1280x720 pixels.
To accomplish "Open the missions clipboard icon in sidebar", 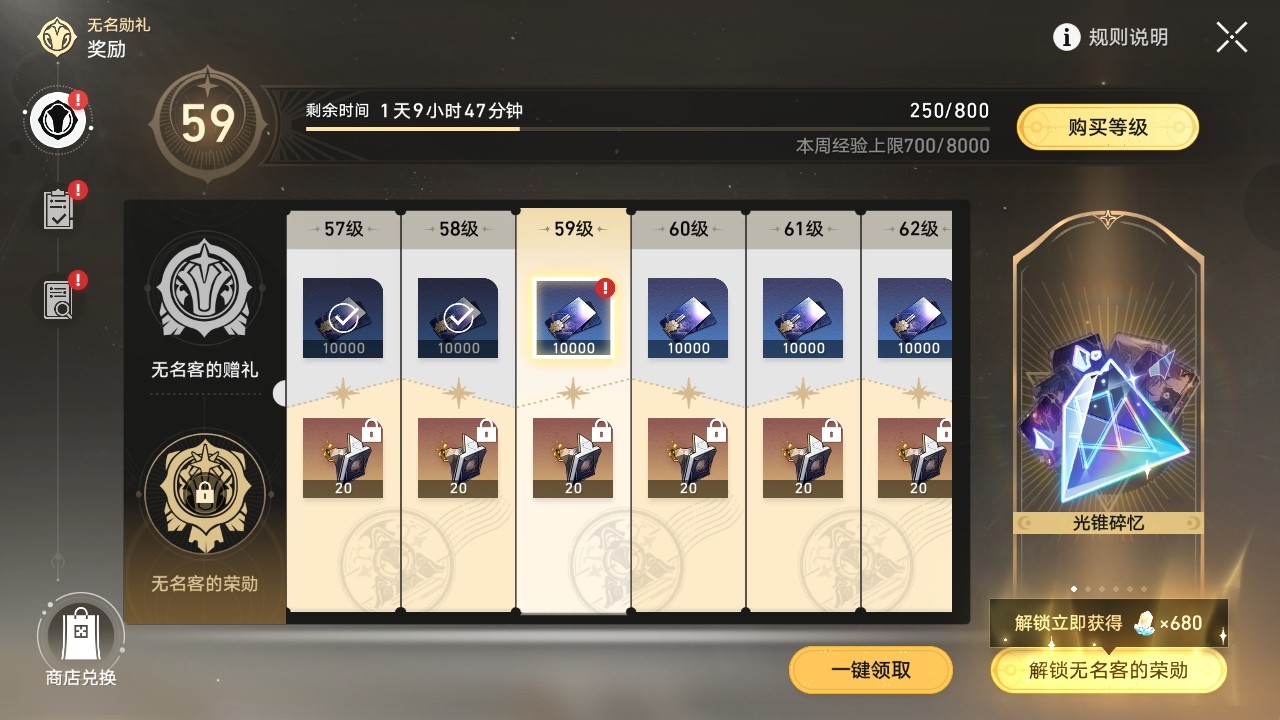I will [x=58, y=209].
